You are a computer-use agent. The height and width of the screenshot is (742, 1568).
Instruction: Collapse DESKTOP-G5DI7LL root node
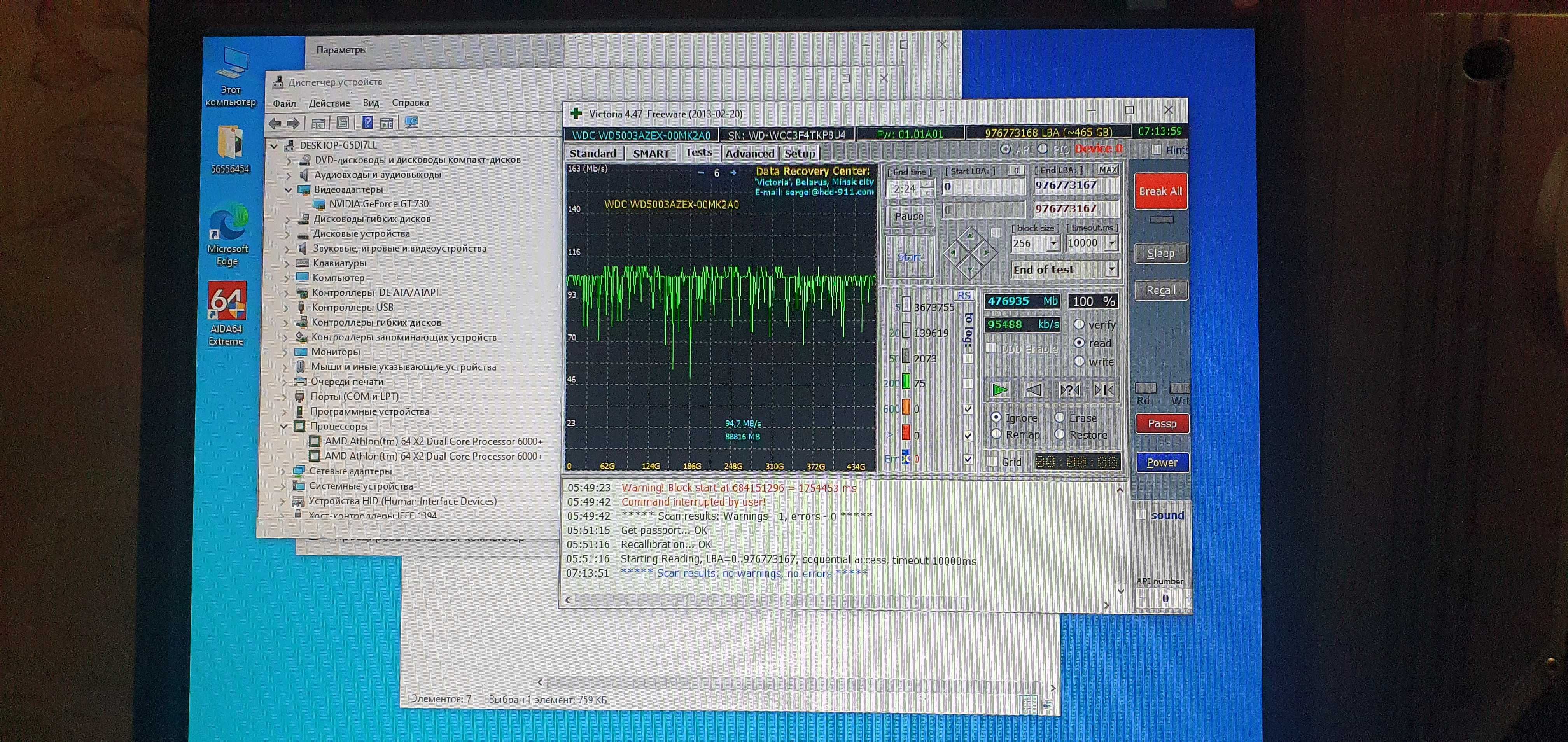click(275, 145)
